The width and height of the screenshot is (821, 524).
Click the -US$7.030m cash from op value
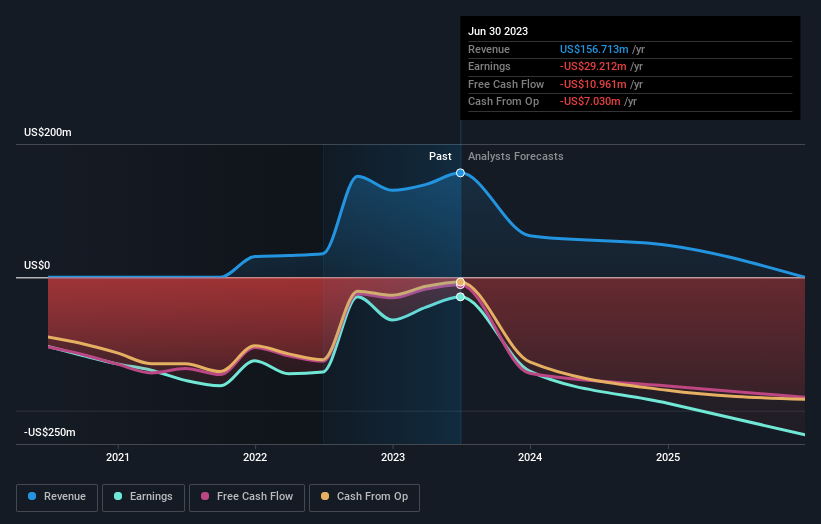[x=590, y=102]
